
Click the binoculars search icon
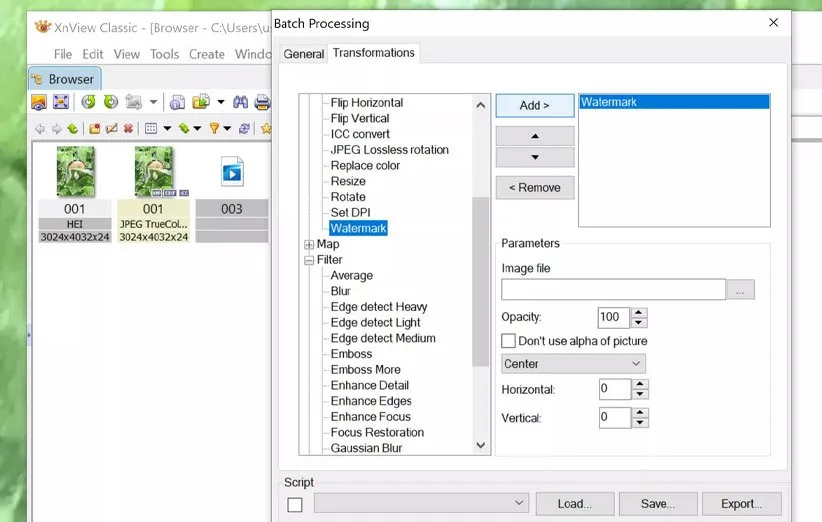click(x=240, y=102)
